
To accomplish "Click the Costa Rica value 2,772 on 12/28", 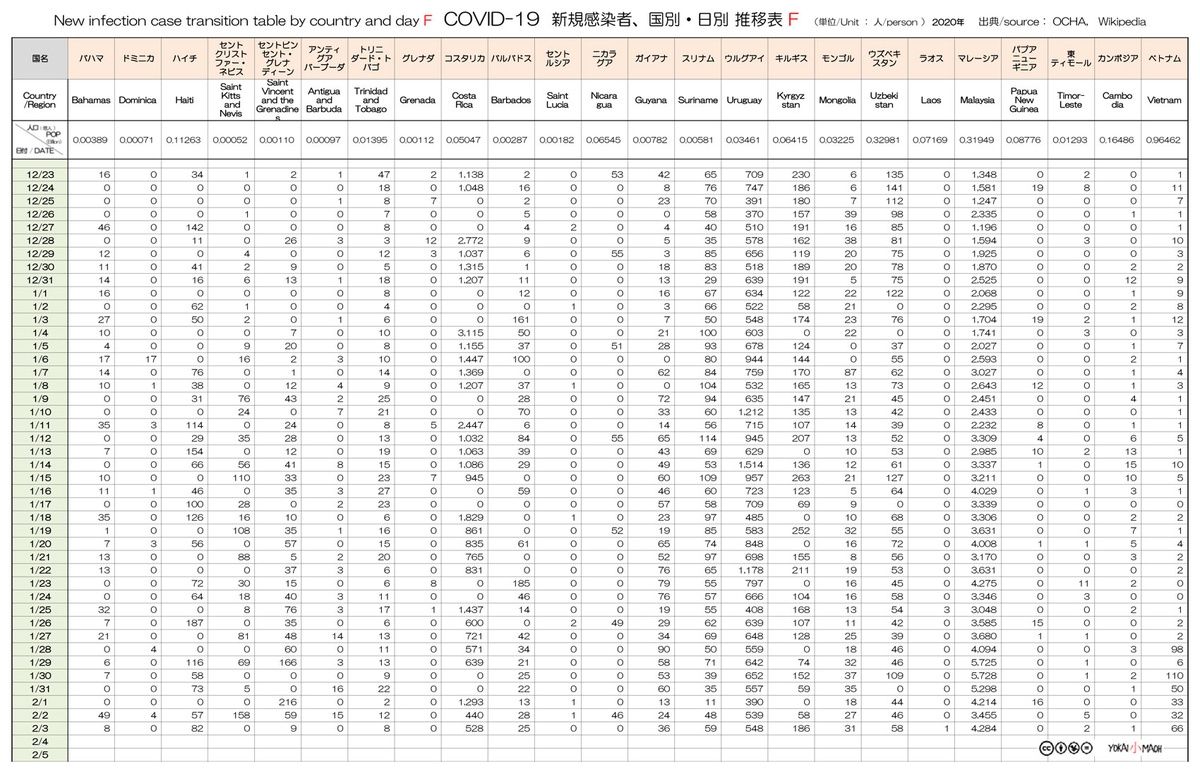I will (x=470, y=241).
